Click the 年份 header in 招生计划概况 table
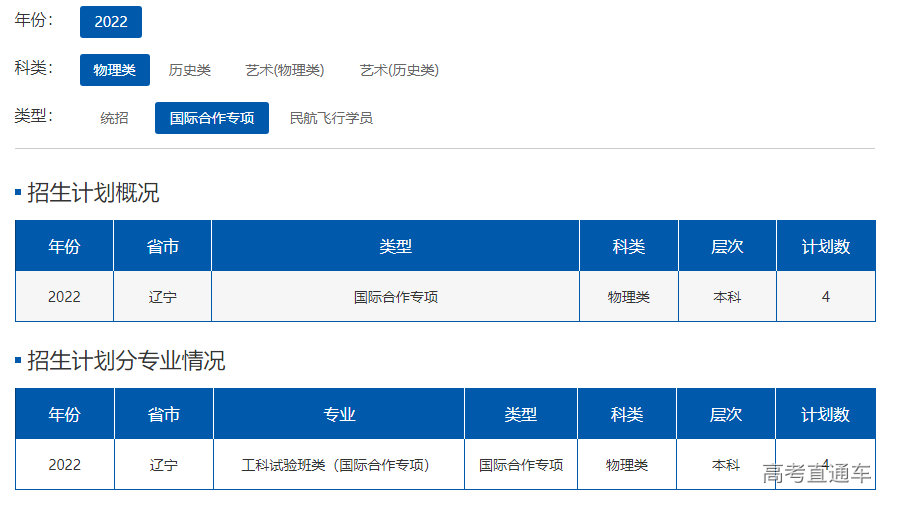 click(x=65, y=247)
